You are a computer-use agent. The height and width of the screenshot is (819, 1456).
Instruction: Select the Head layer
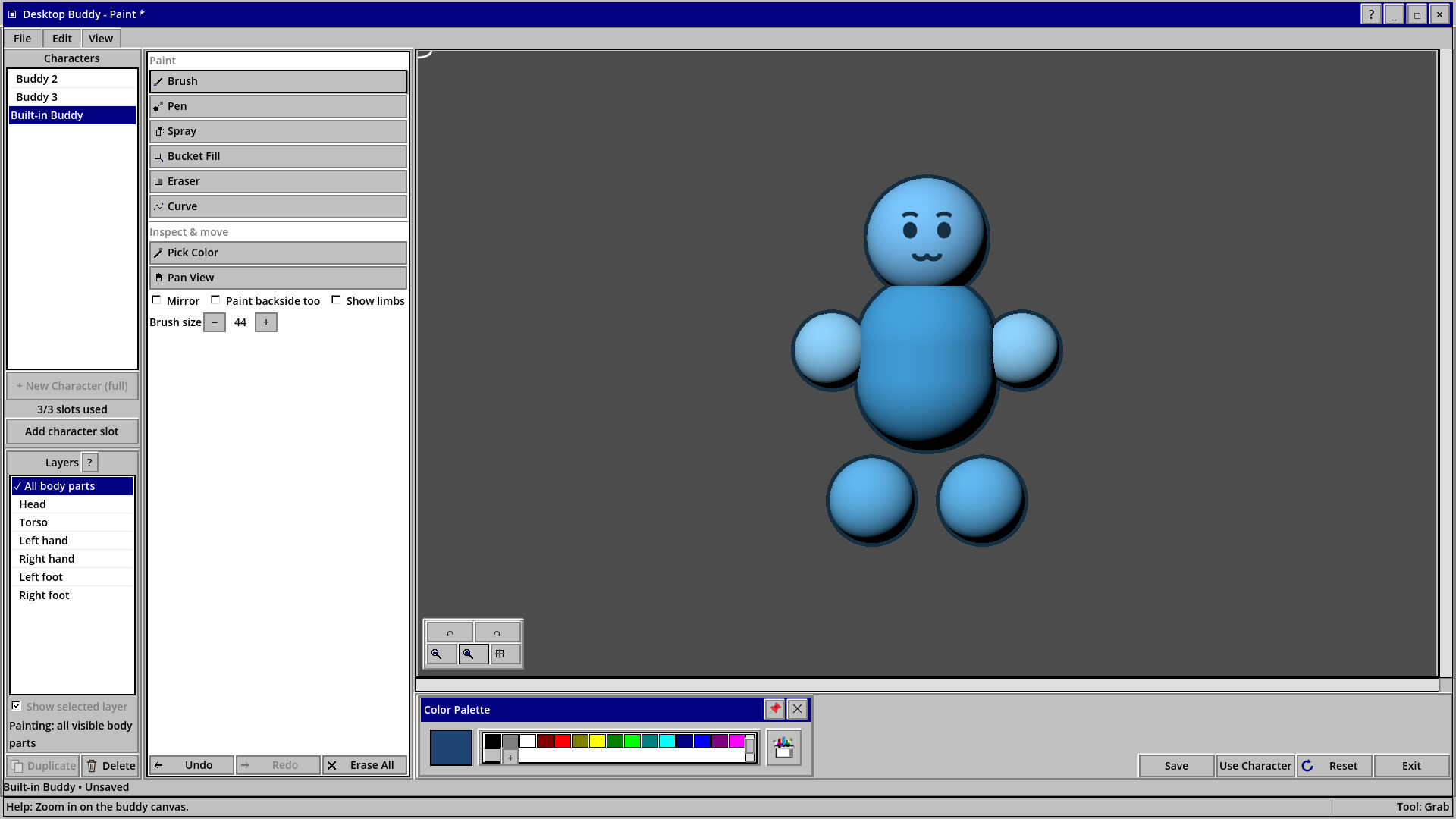pos(72,504)
